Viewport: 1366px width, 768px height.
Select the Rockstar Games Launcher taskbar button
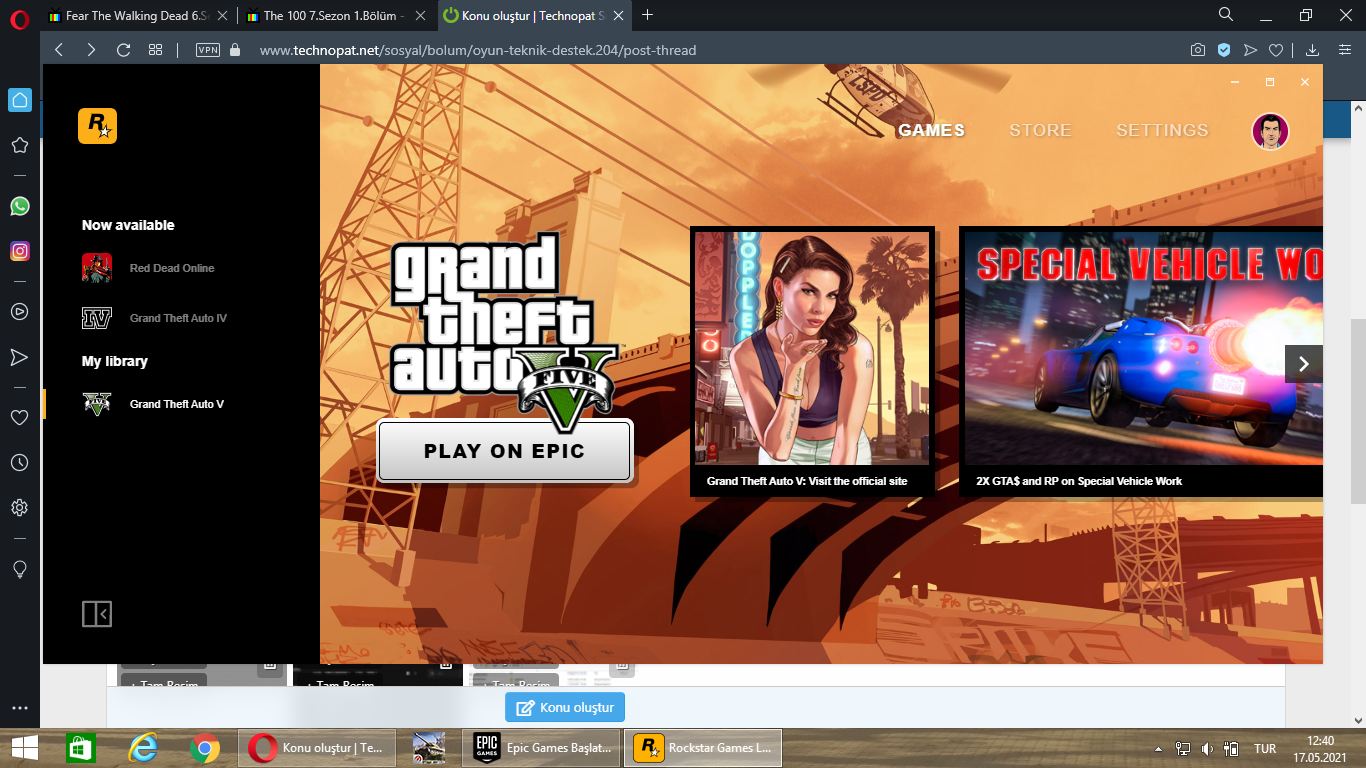[x=703, y=747]
